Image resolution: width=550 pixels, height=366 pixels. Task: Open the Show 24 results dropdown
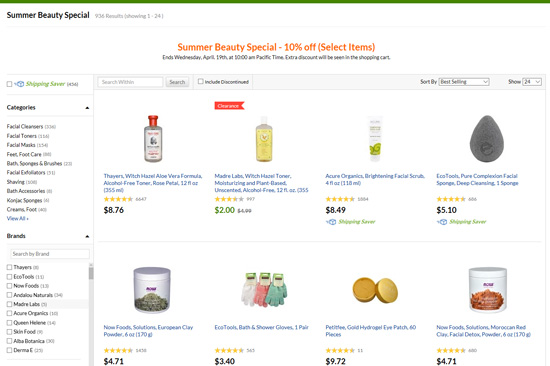(x=532, y=82)
